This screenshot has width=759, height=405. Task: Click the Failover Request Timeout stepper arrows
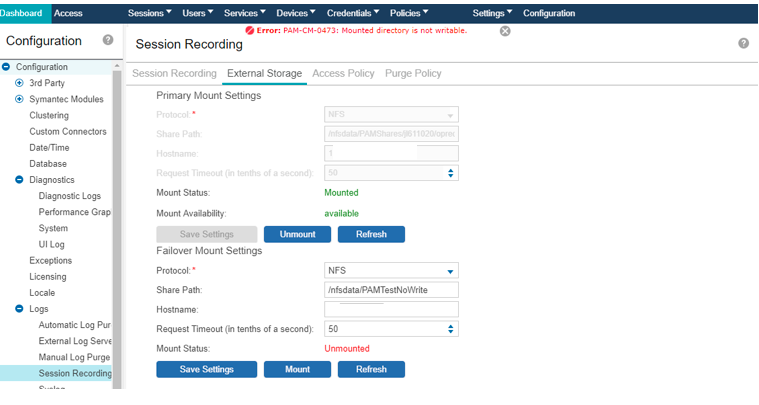[451, 328]
